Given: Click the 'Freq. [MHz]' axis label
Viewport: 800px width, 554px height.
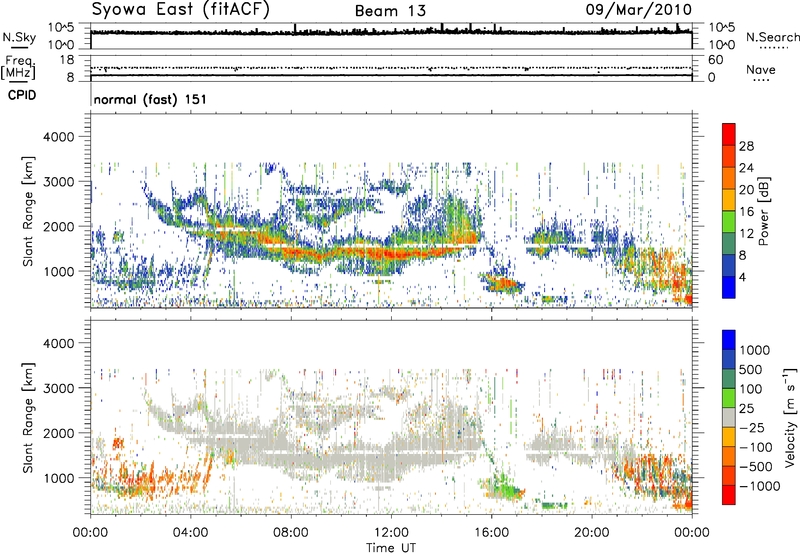Looking at the screenshot, I should [19, 67].
